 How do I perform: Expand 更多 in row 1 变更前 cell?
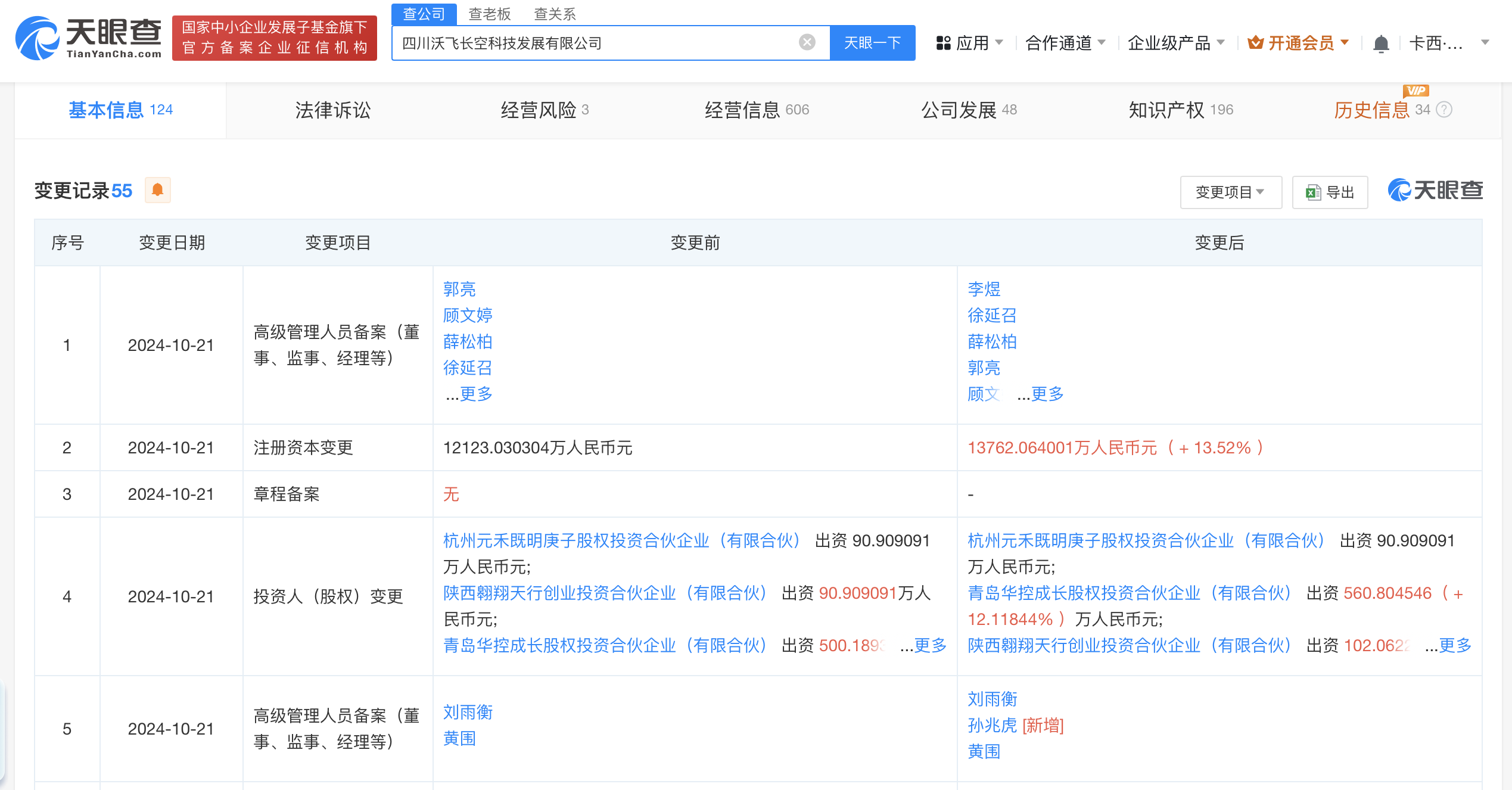point(475,394)
